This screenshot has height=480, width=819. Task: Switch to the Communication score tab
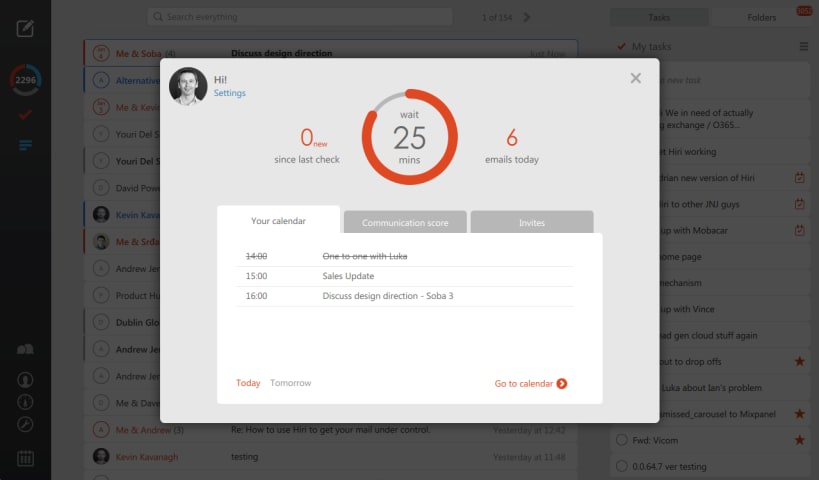click(x=405, y=223)
